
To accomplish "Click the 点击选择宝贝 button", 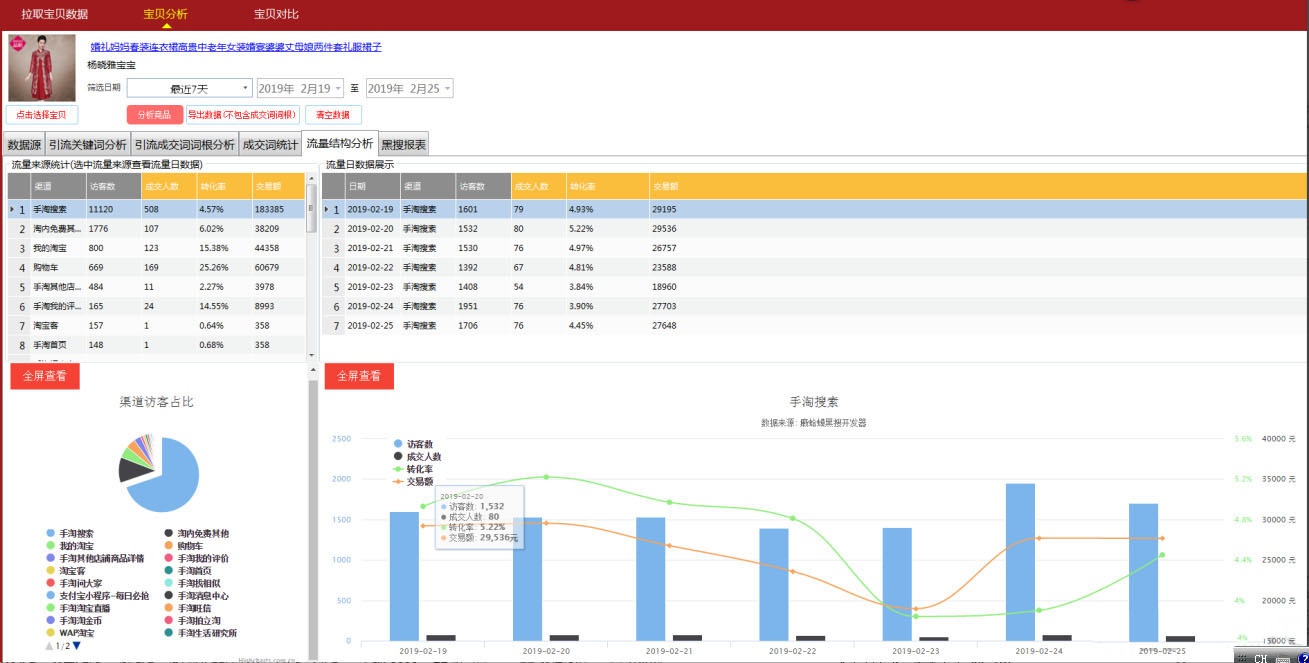I will (x=42, y=115).
